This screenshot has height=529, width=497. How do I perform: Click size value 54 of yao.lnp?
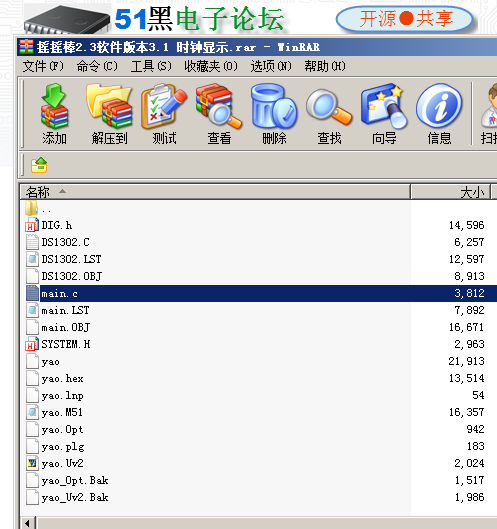tap(478, 395)
